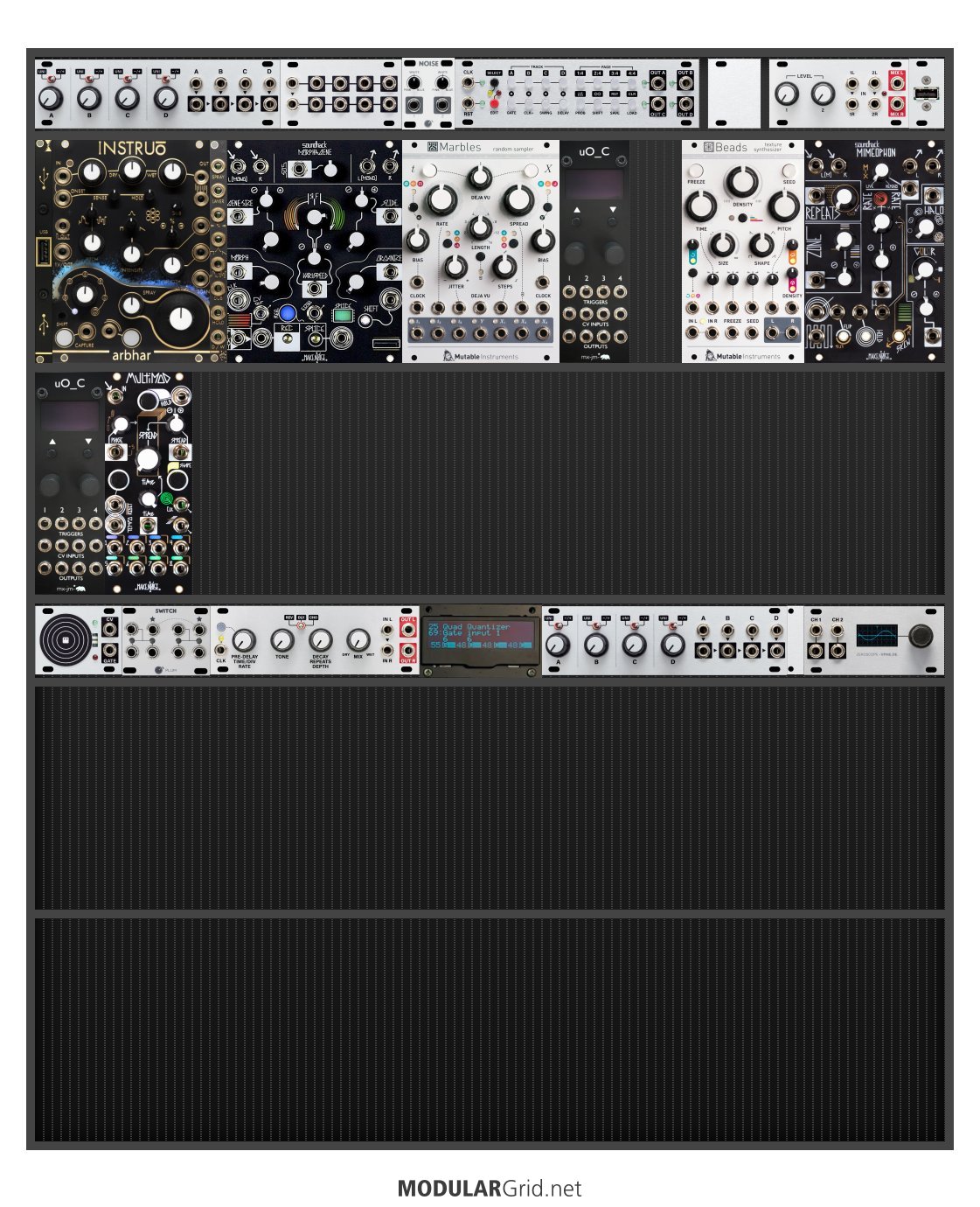Click the SAVE button on the sequencer
Screen dimensions: 980x1207
615,104
